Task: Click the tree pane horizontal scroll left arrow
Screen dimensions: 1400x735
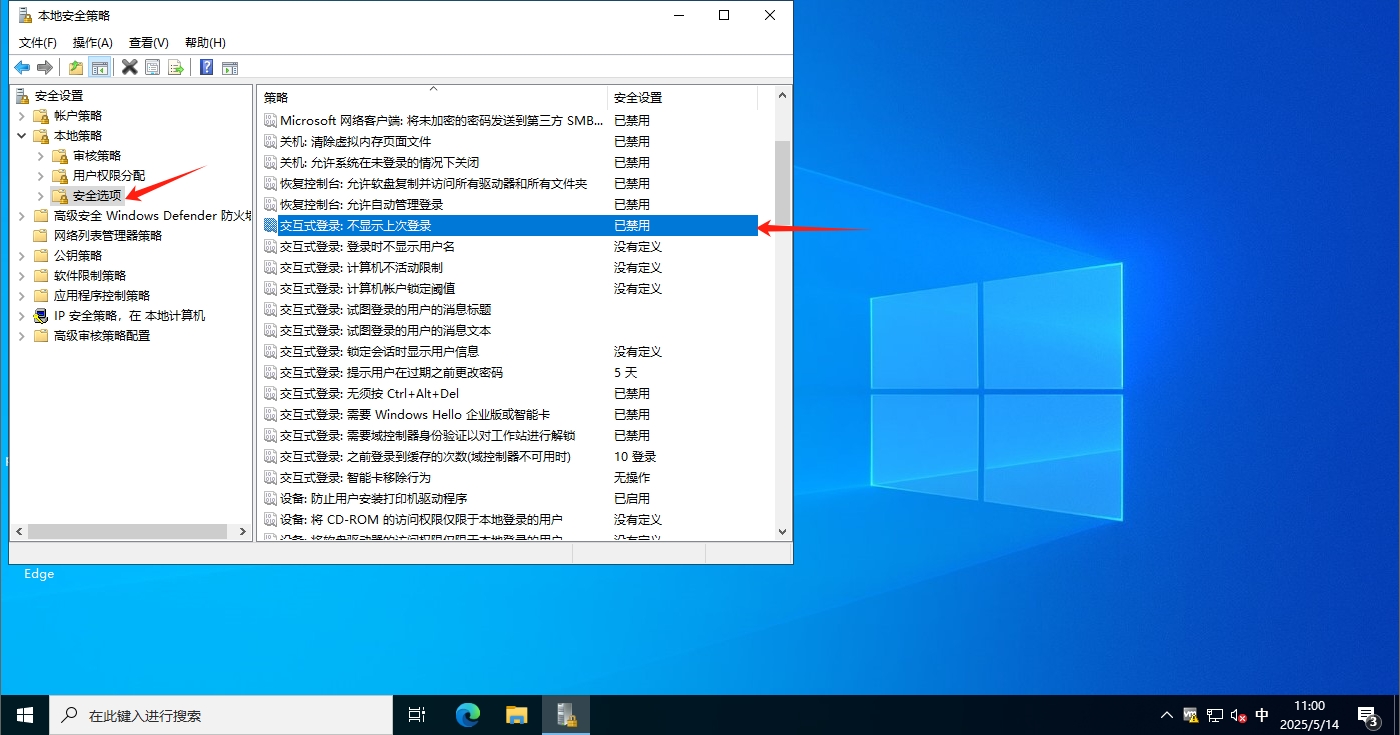Action: tap(19, 532)
